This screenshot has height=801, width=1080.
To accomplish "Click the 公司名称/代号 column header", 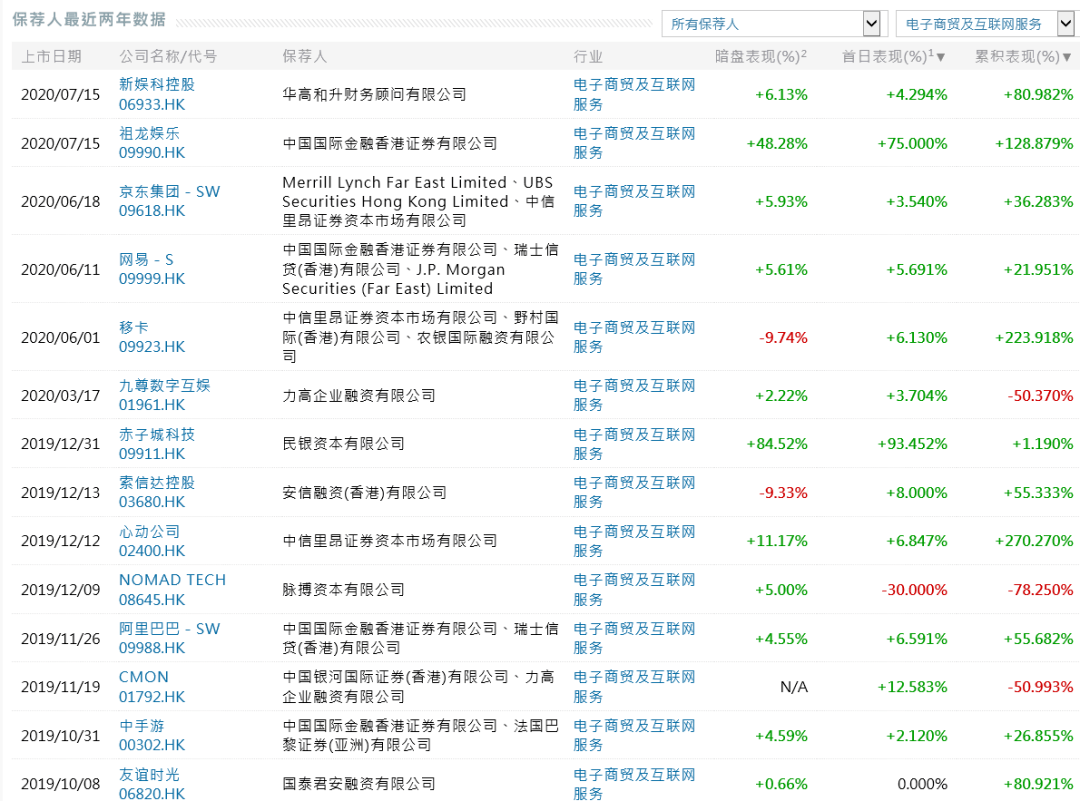I will coord(168,56).
